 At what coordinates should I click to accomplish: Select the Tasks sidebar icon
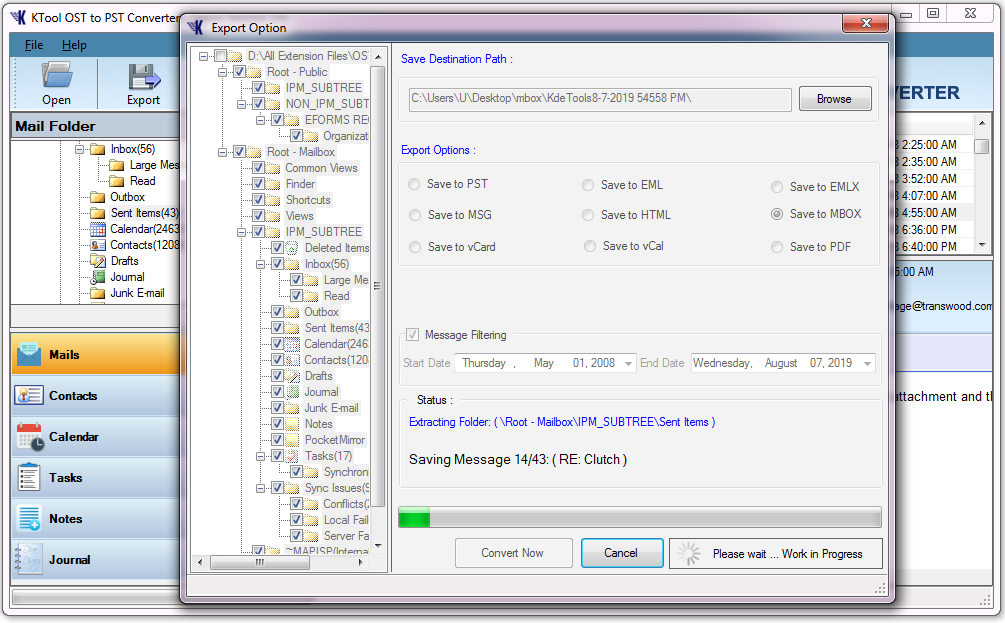coord(29,477)
